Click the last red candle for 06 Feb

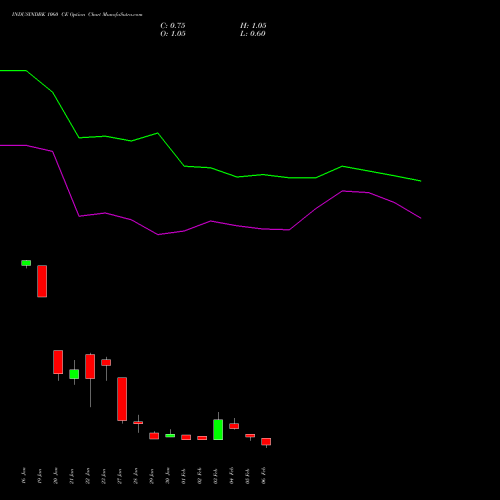[266, 442]
